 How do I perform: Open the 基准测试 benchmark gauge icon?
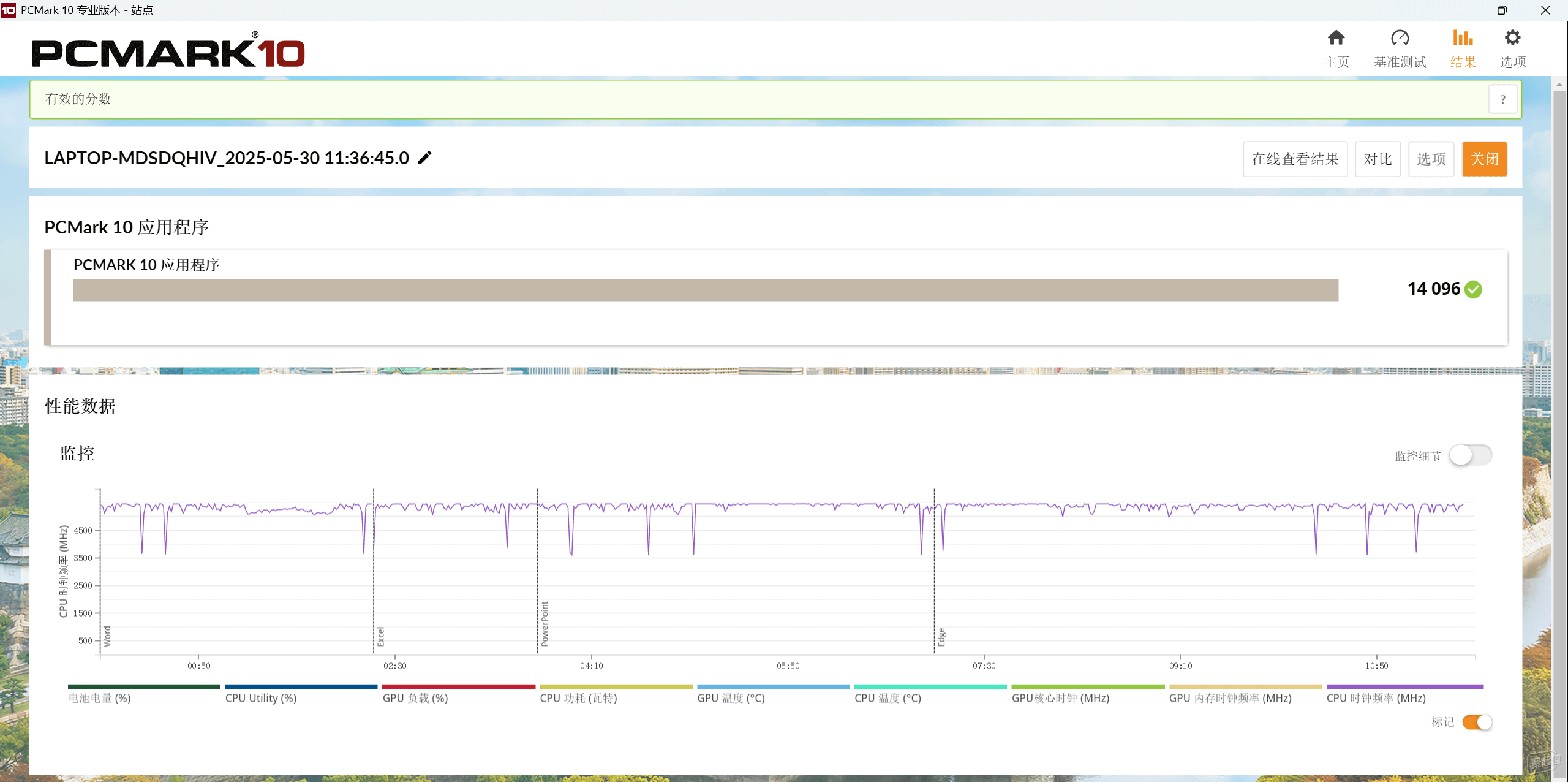click(x=1400, y=48)
